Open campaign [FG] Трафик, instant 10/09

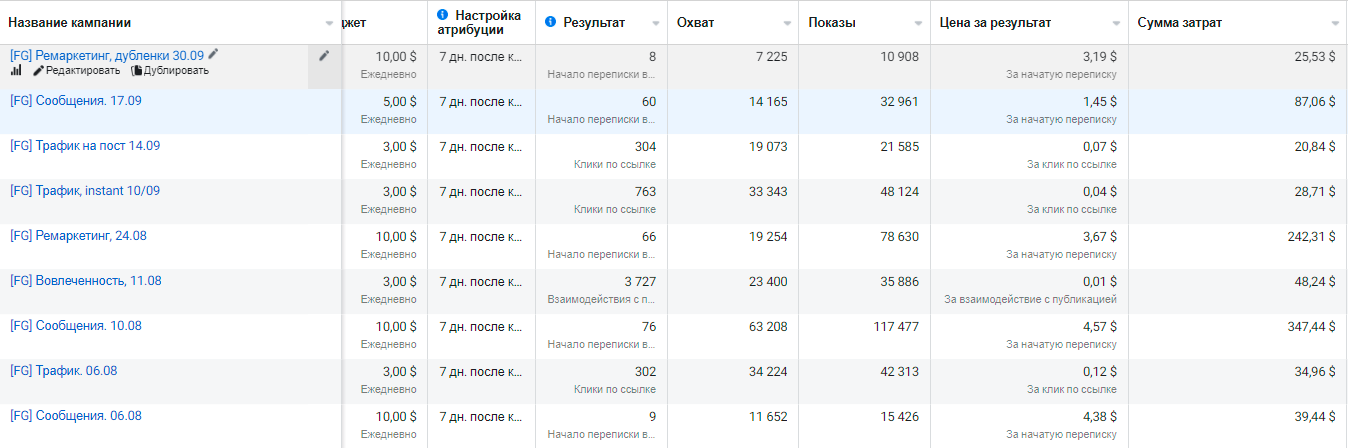pos(85,191)
